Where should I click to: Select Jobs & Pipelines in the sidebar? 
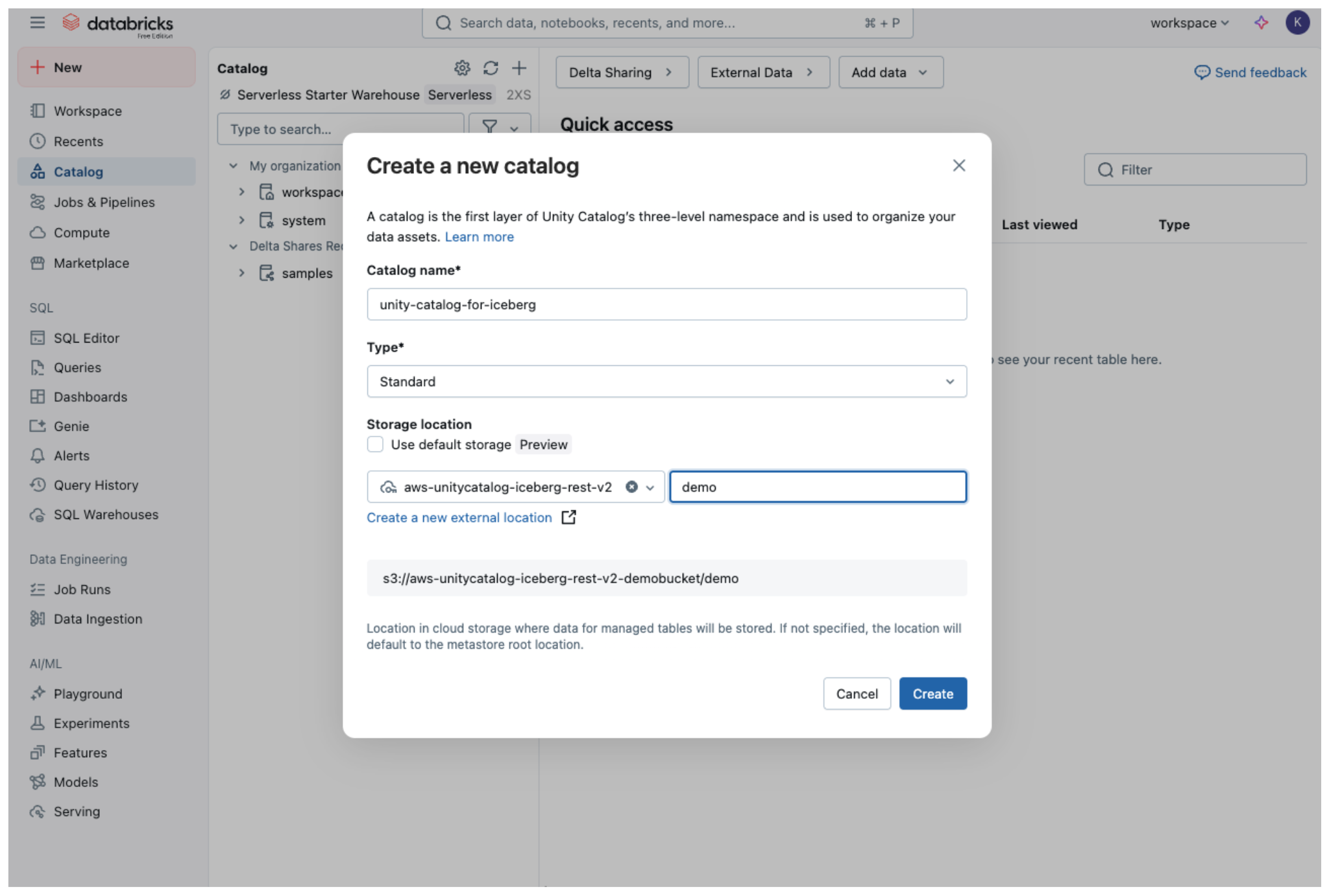click(x=104, y=202)
